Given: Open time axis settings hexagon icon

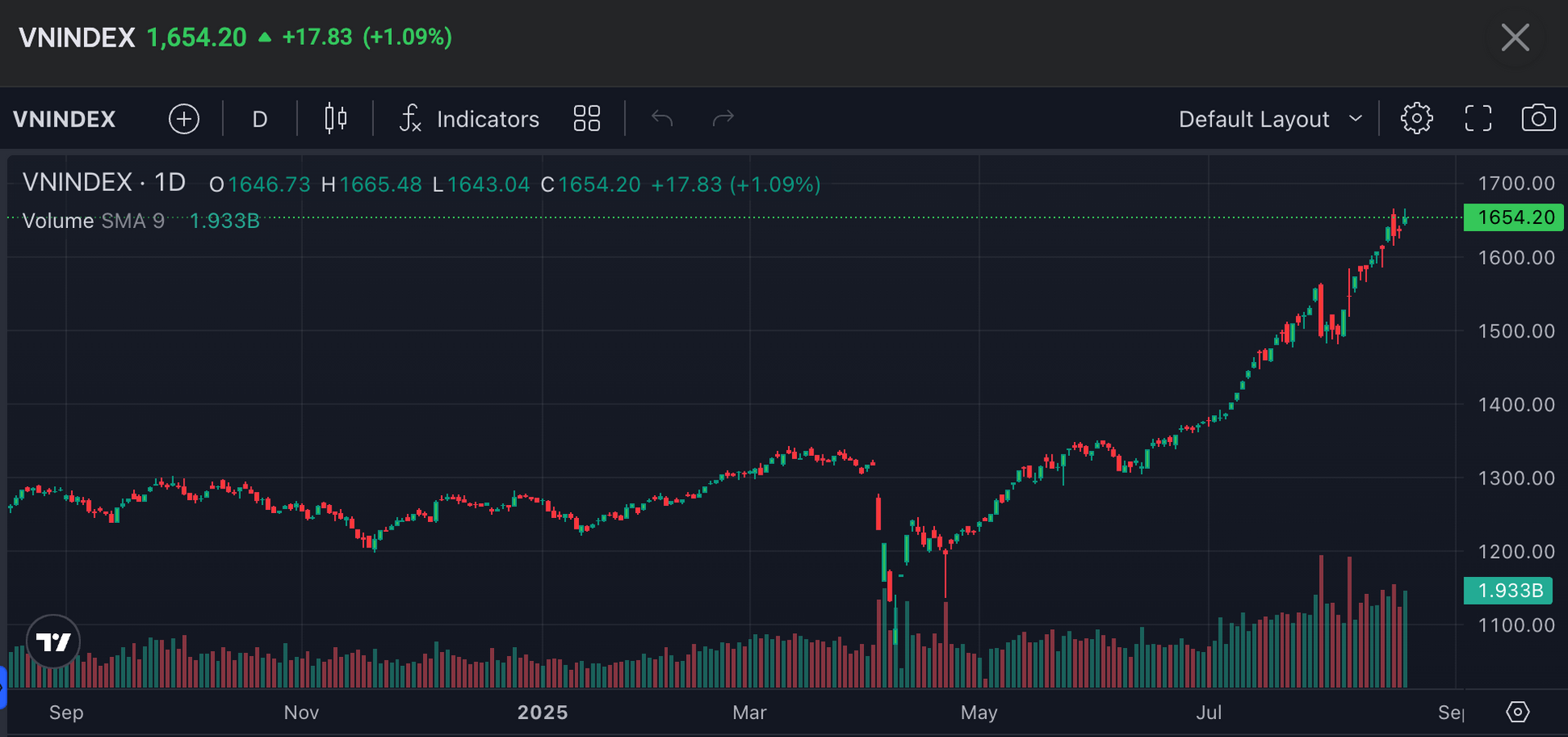Looking at the screenshot, I should [1517, 712].
